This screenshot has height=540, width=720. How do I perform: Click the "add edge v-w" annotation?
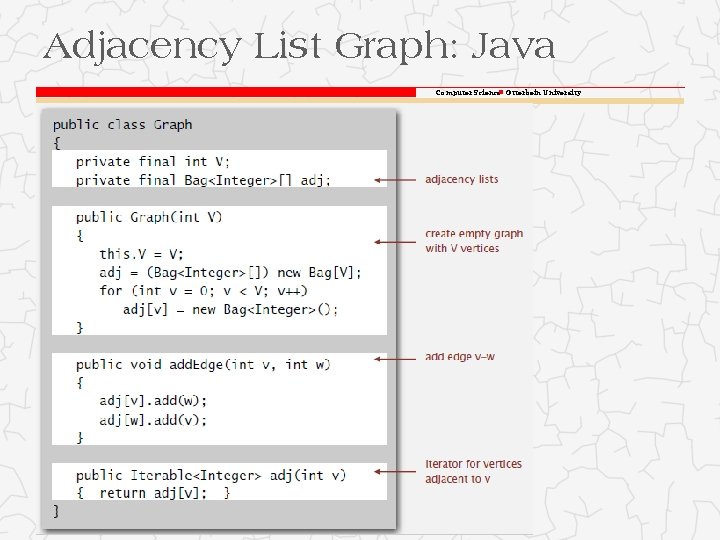point(460,357)
